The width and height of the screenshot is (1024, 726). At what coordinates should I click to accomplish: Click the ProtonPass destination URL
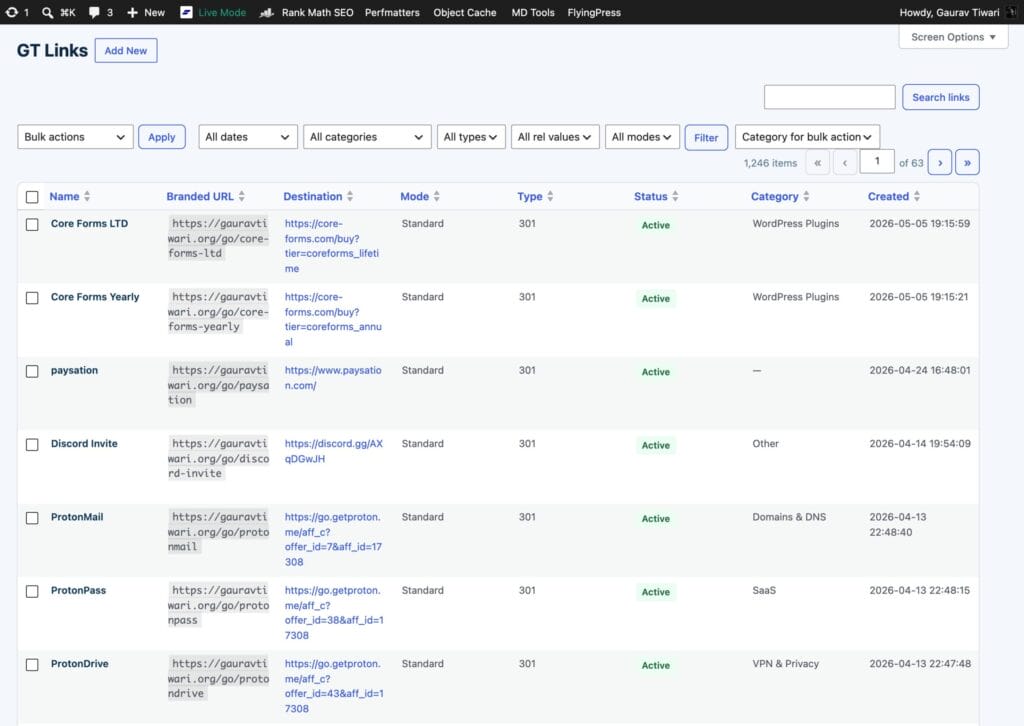coord(334,612)
